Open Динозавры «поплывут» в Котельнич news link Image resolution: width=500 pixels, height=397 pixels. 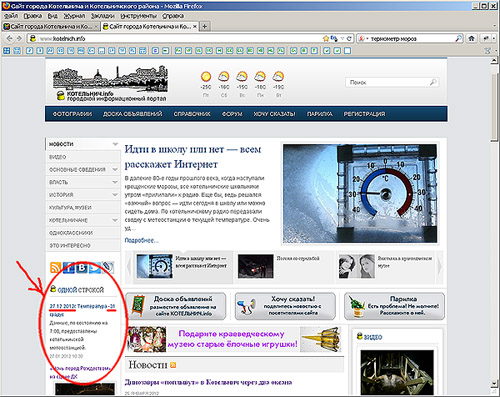pos(208,382)
